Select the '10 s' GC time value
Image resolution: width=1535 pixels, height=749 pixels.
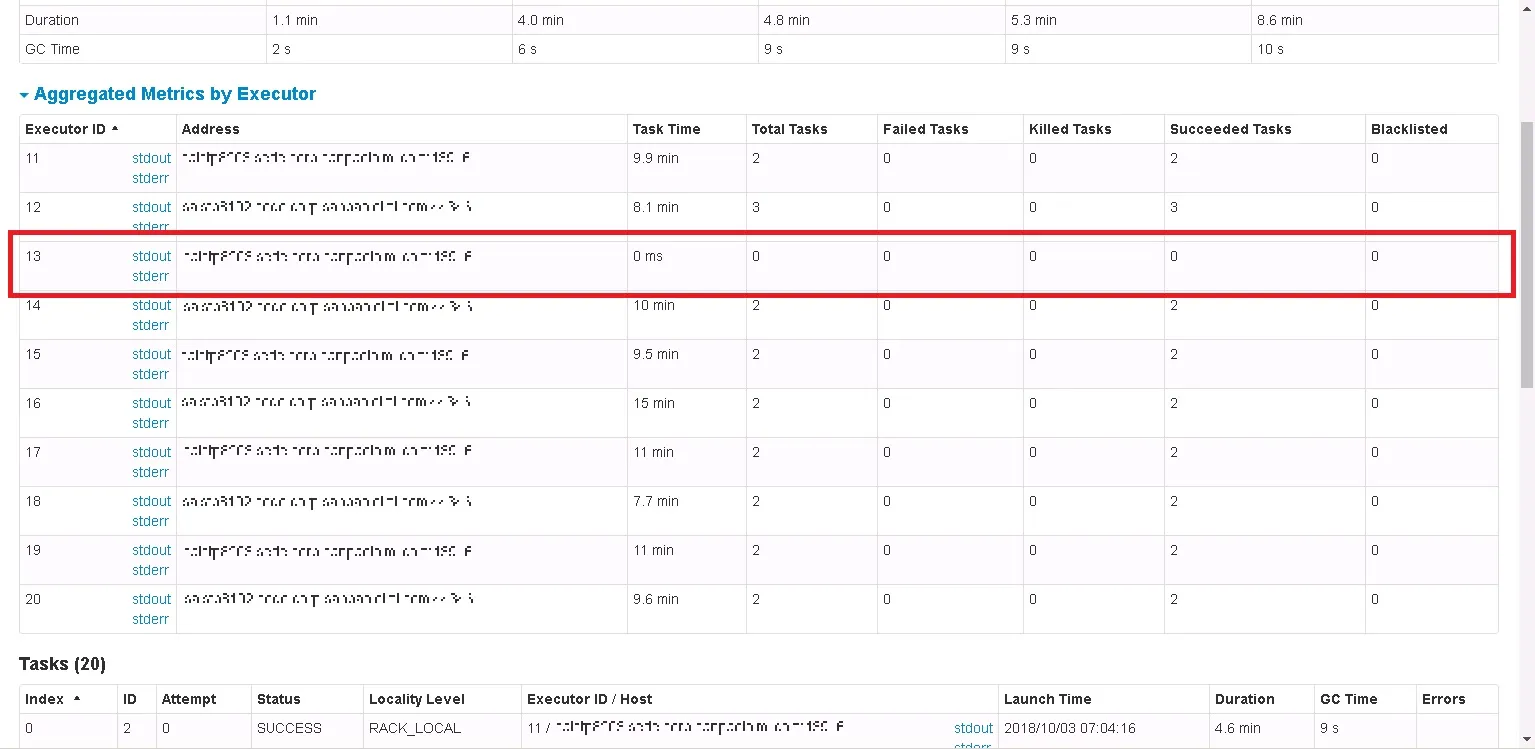[x=1270, y=49]
